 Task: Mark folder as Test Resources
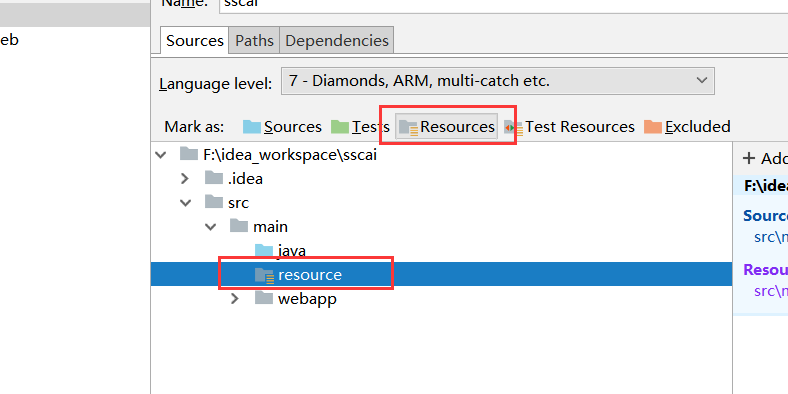(x=569, y=127)
